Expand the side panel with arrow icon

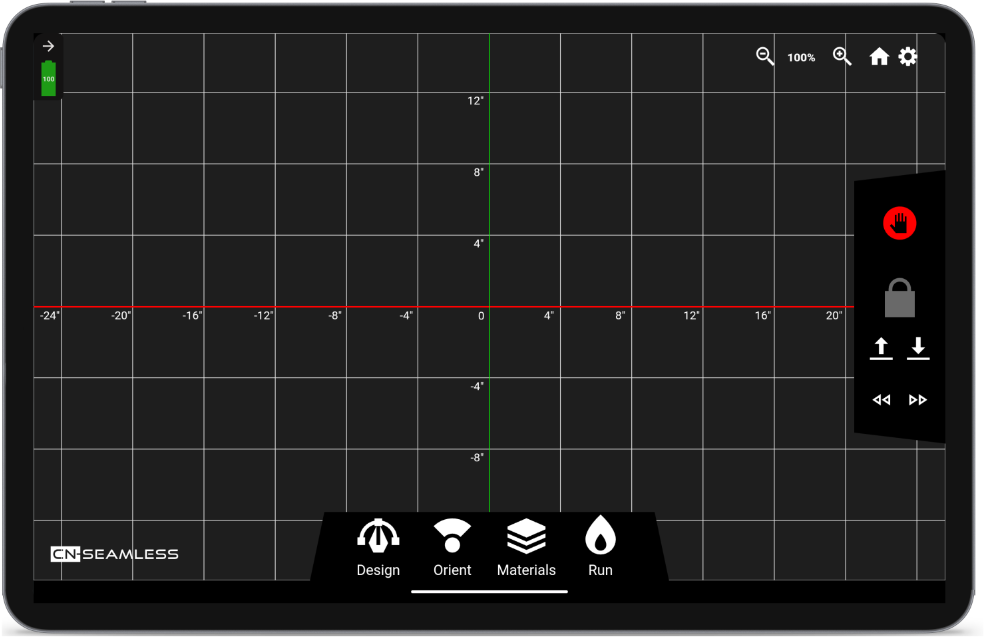click(x=48, y=46)
